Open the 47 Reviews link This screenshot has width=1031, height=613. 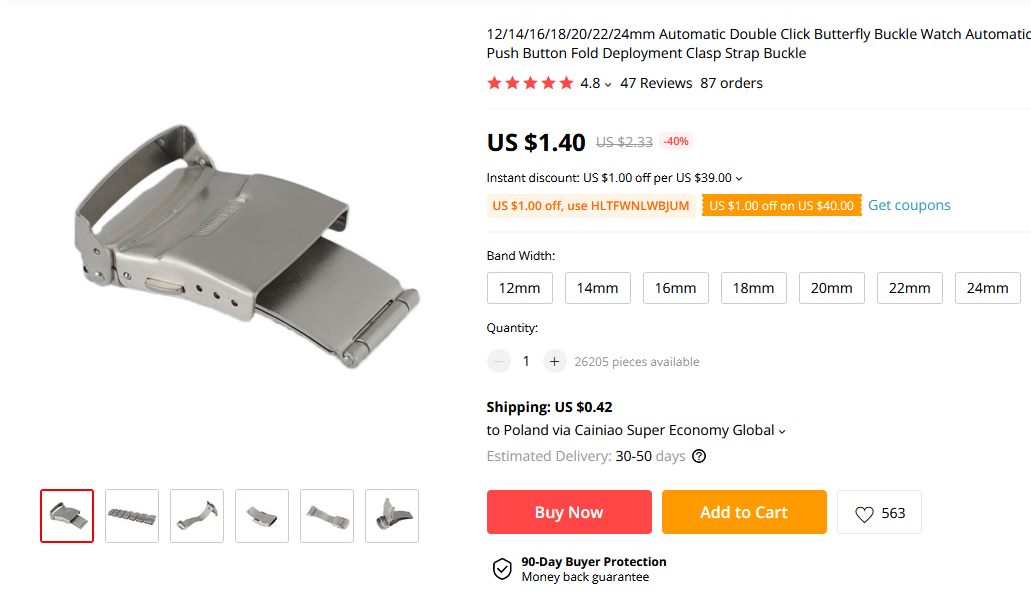point(656,83)
